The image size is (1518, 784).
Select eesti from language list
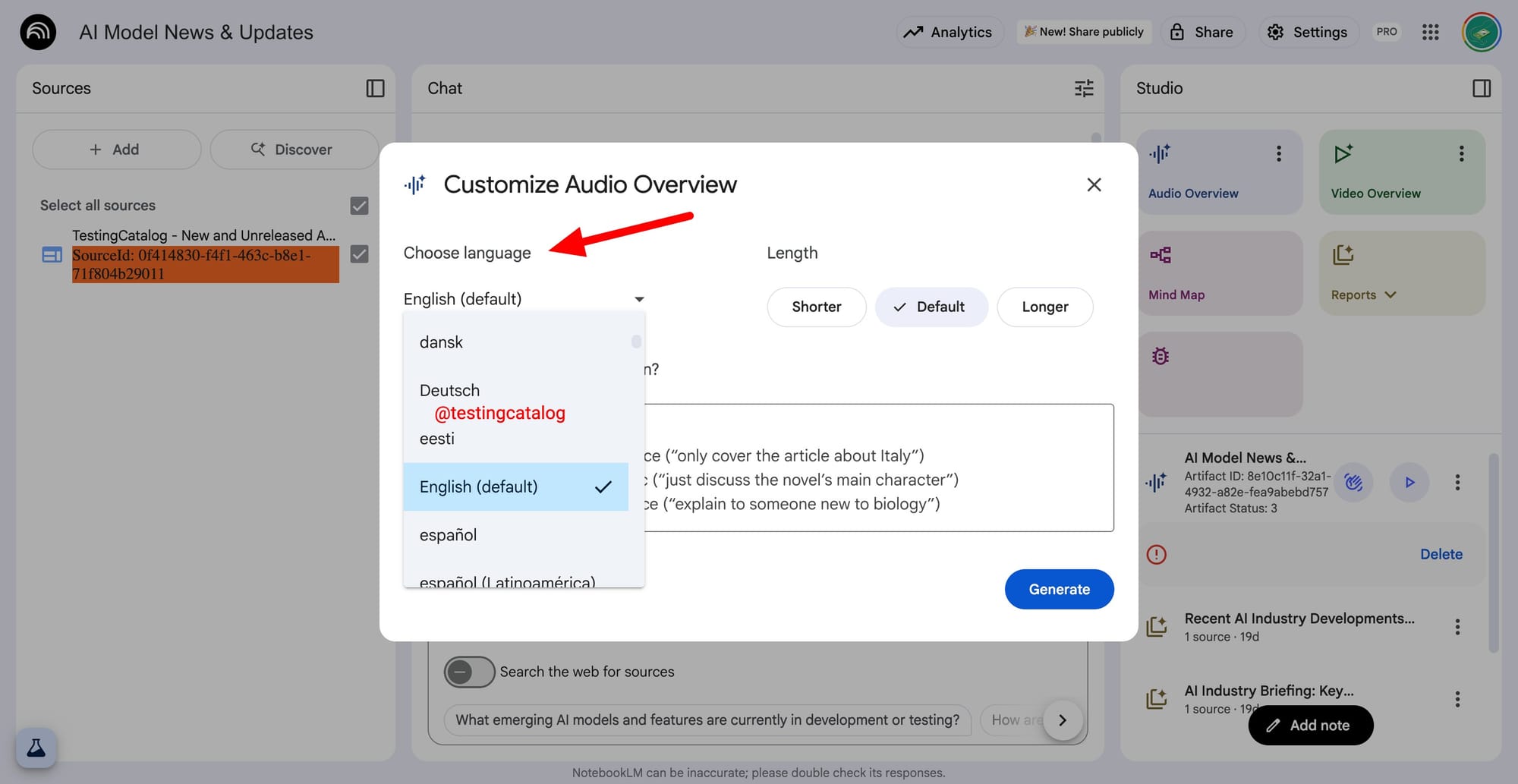click(516, 439)
